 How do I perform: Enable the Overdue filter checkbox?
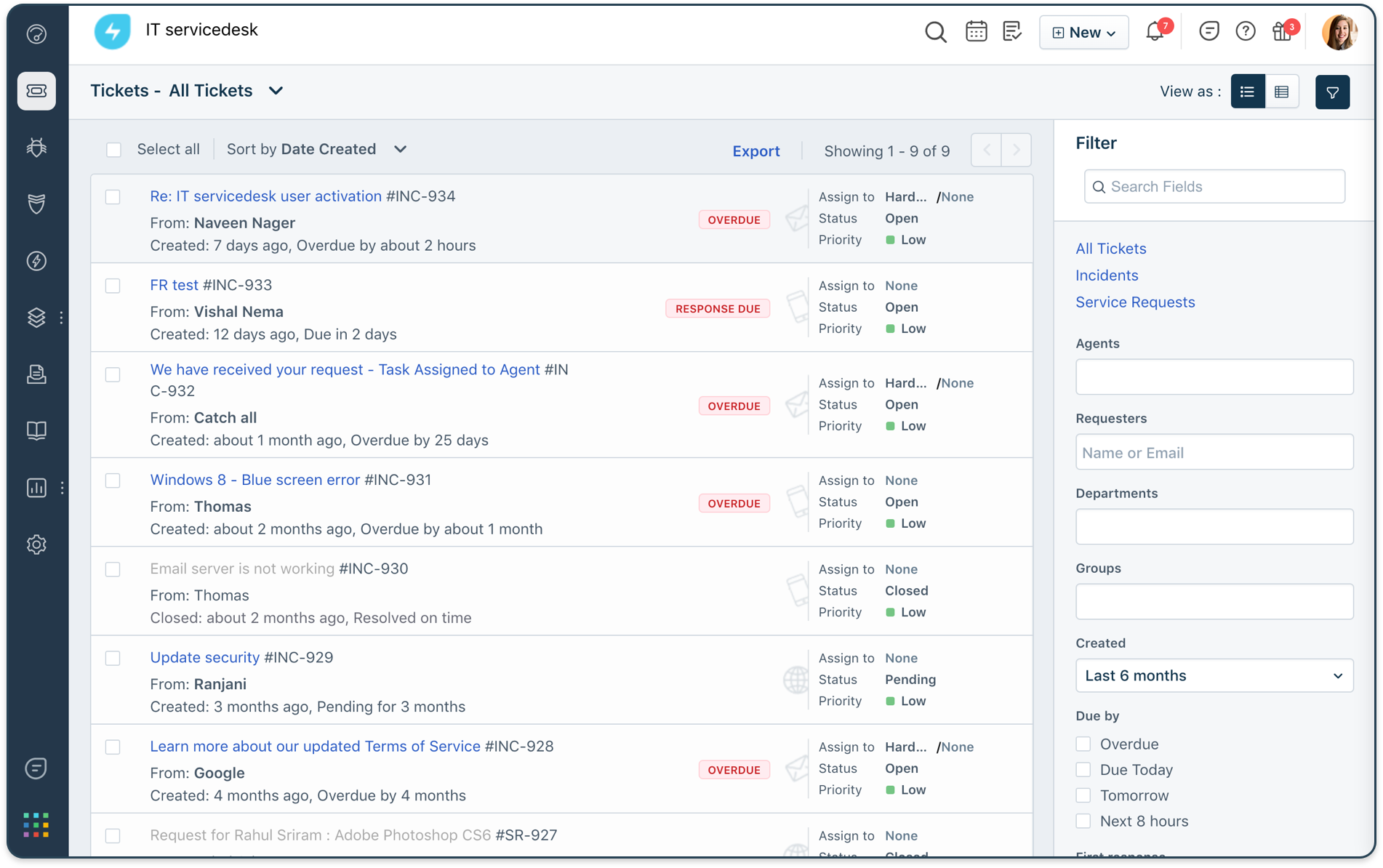point(1083,744)
